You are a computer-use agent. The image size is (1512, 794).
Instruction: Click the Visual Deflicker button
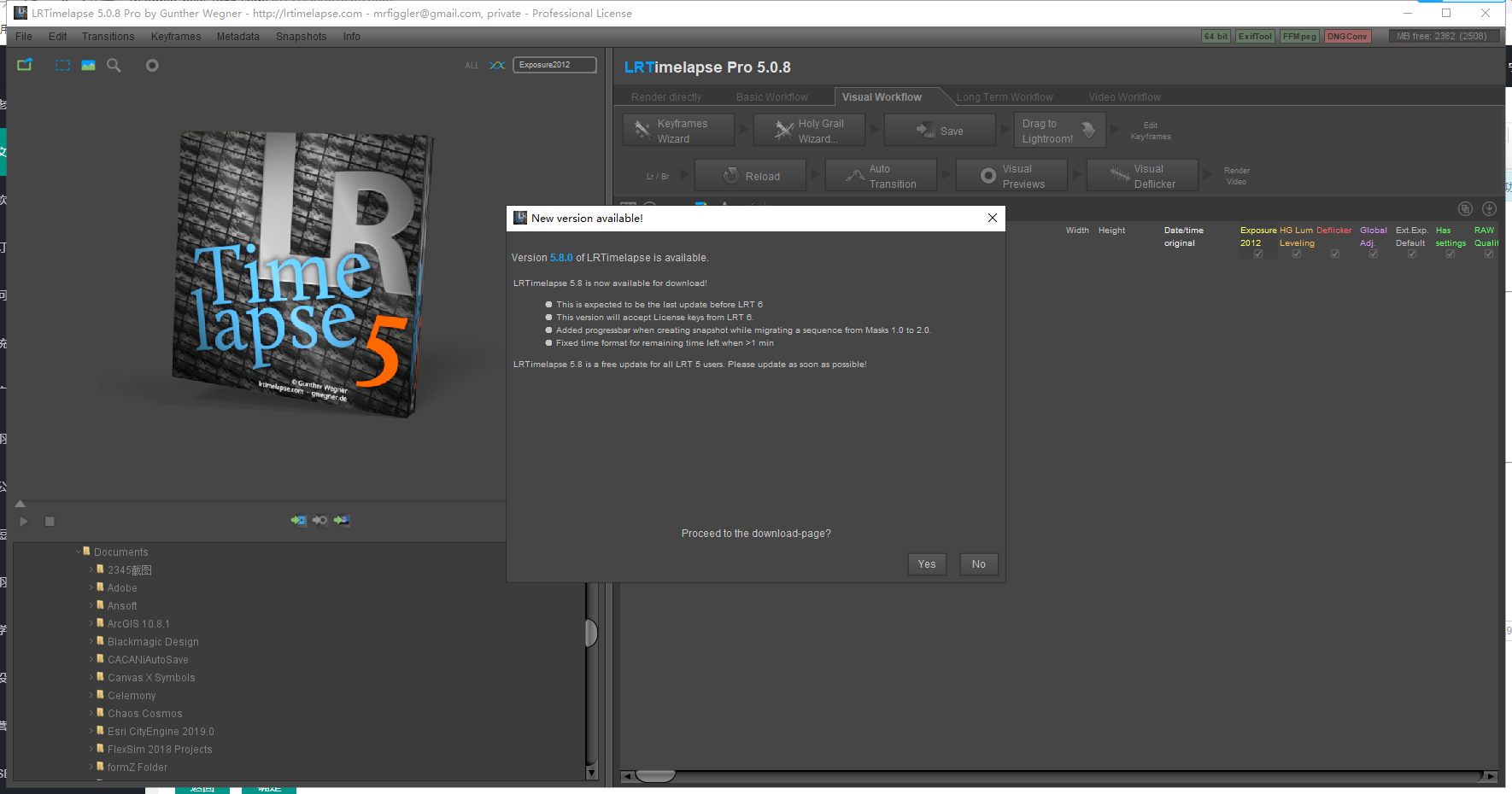tap(1143, 176)
